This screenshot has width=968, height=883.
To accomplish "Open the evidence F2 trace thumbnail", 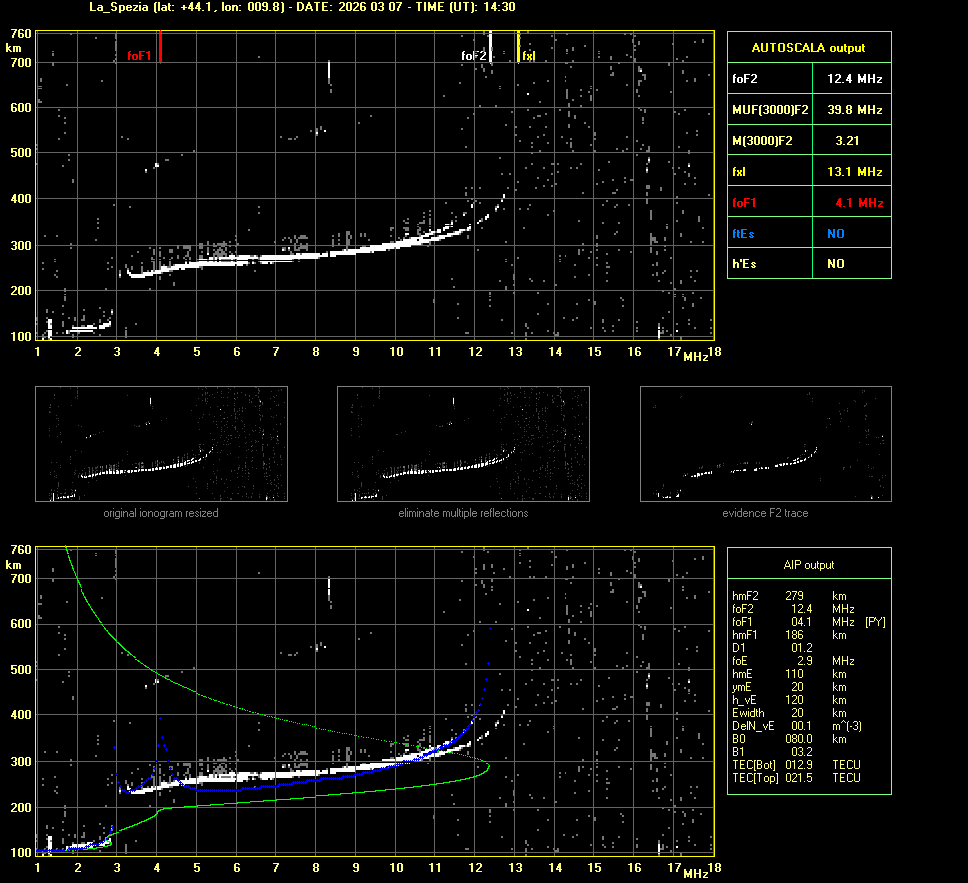I will pyautogui.click(x=765, y=444).
